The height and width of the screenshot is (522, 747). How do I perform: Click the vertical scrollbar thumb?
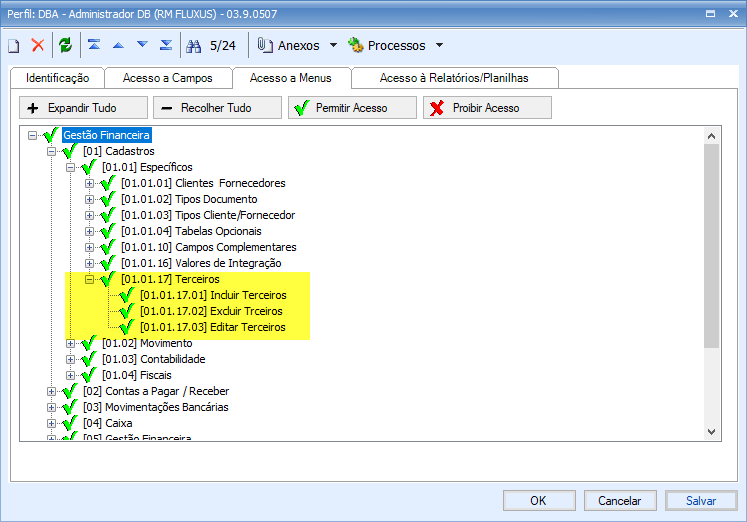pos(712,246)
